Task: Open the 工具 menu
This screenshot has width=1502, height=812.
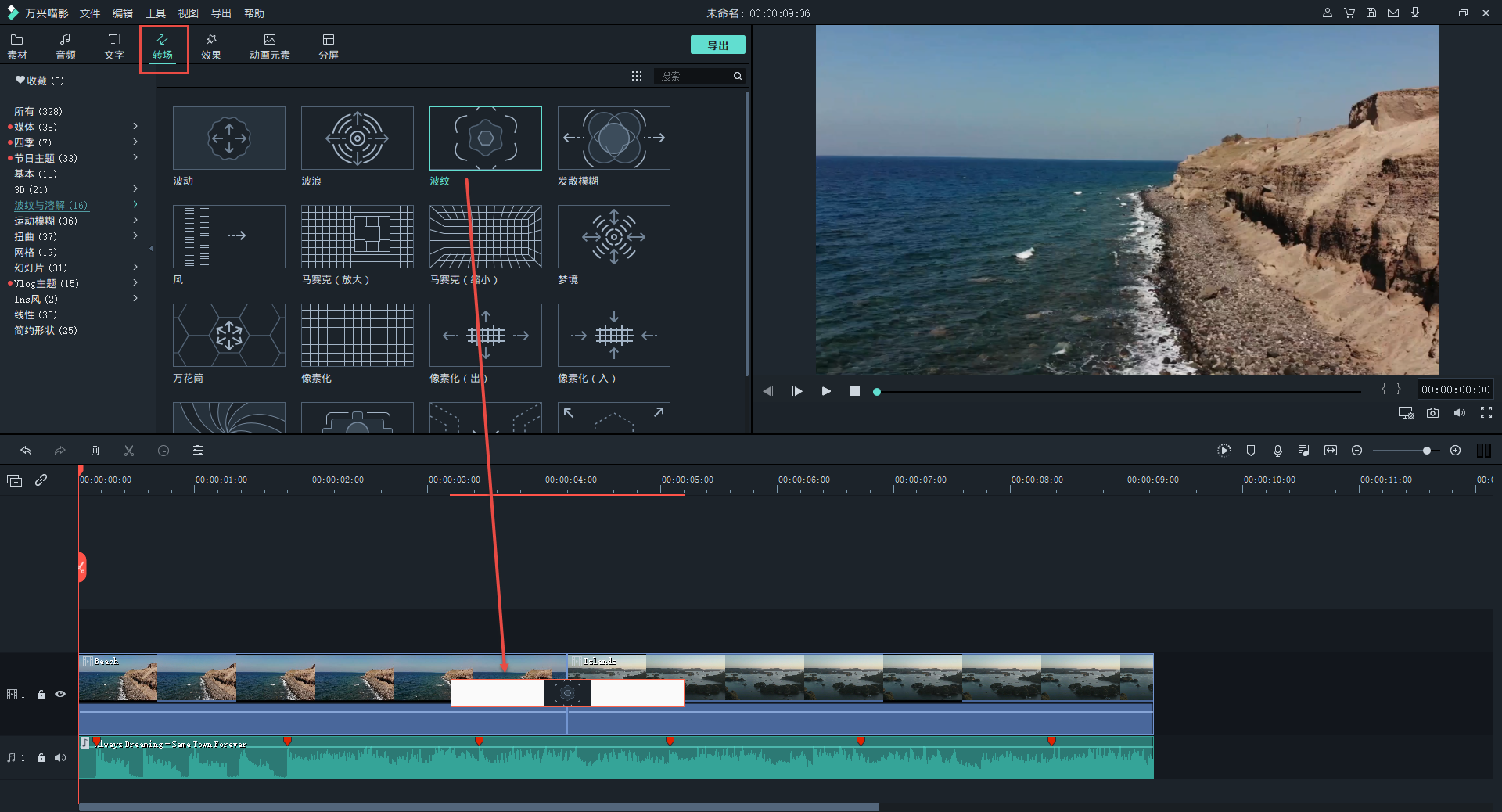Action: 156,13
